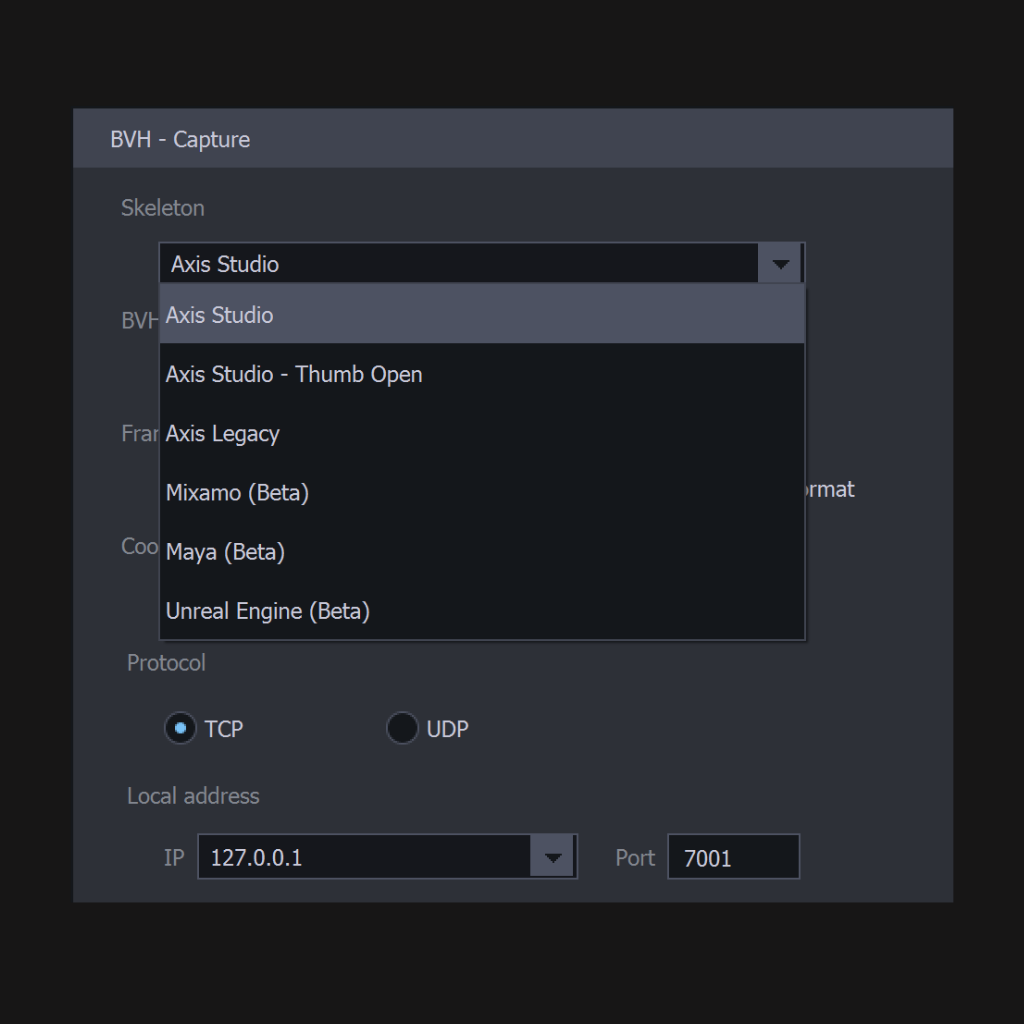The height and width of the screenshot is (1024, 1024).
Task: Collapse the Skeleton dropdown via its arrow
Action: 780,263
